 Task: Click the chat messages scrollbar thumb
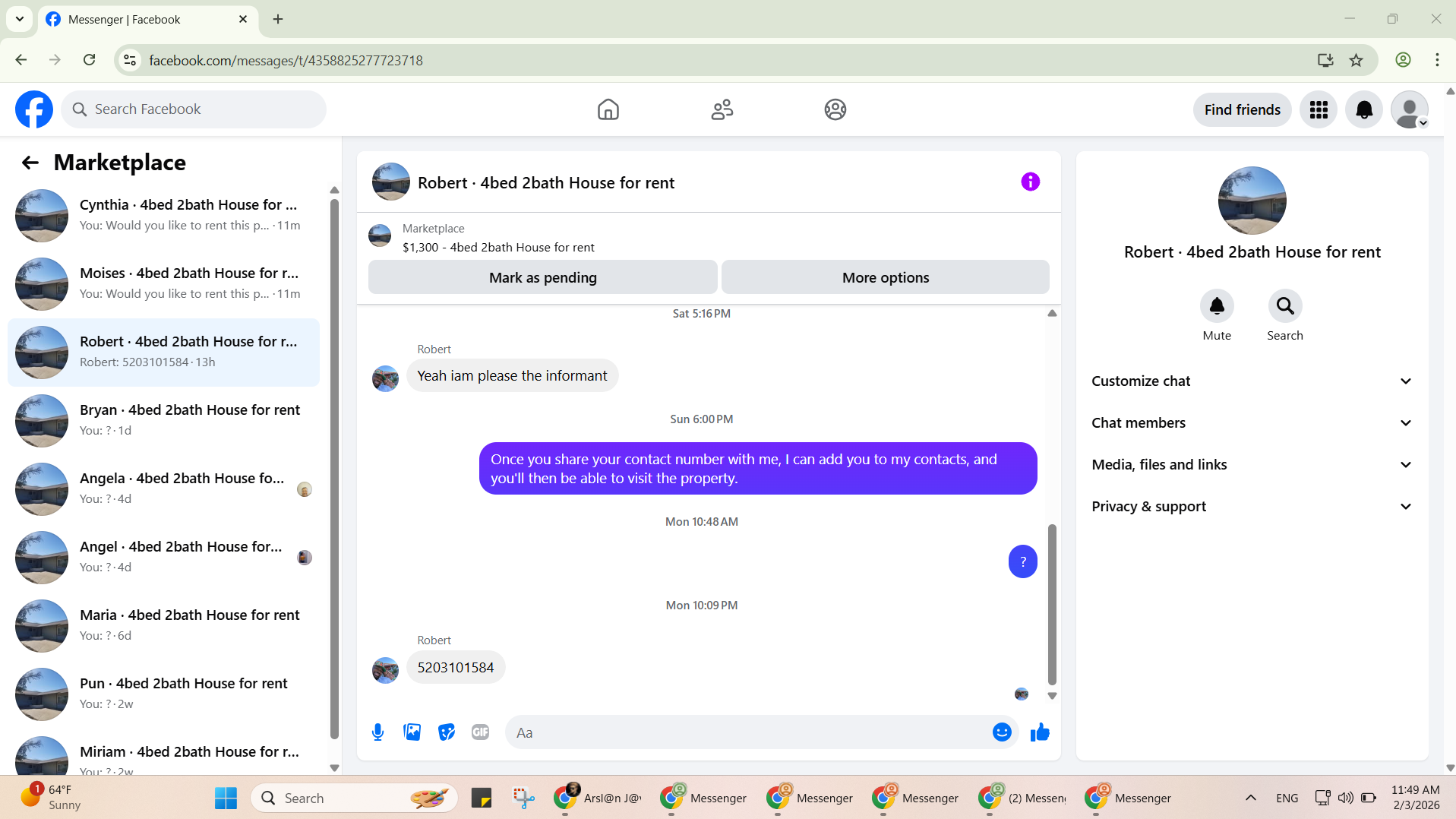pyautogui.click(x=1052, y=605)
